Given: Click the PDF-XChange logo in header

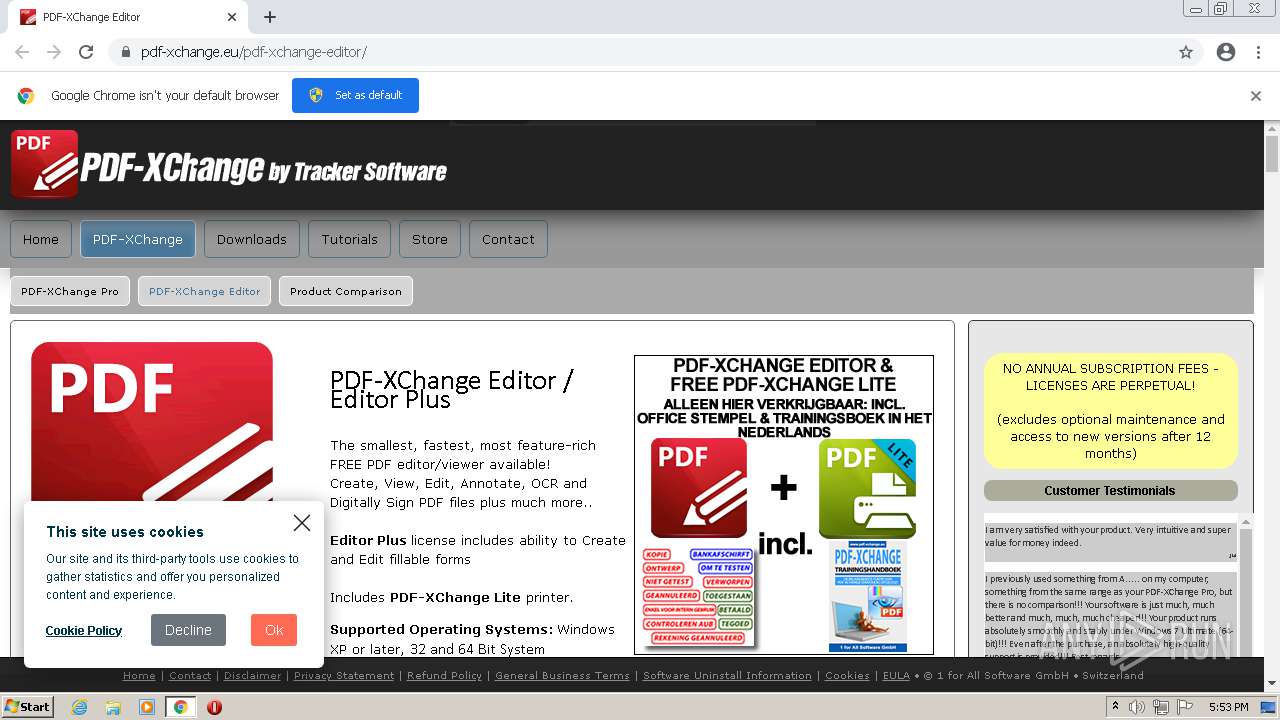Looking at the screenshot, I should tap(229, 165).
